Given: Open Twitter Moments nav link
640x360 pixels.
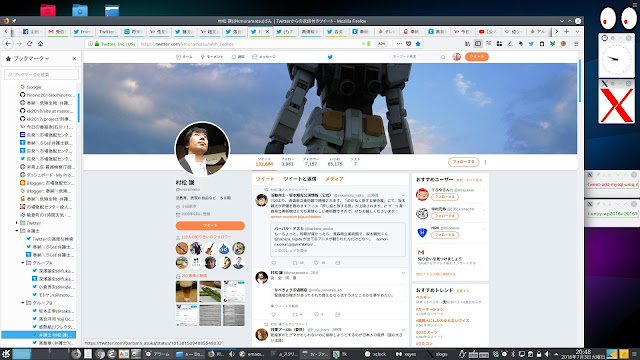Looking at the screenshot, I should [x=212, y=57].
